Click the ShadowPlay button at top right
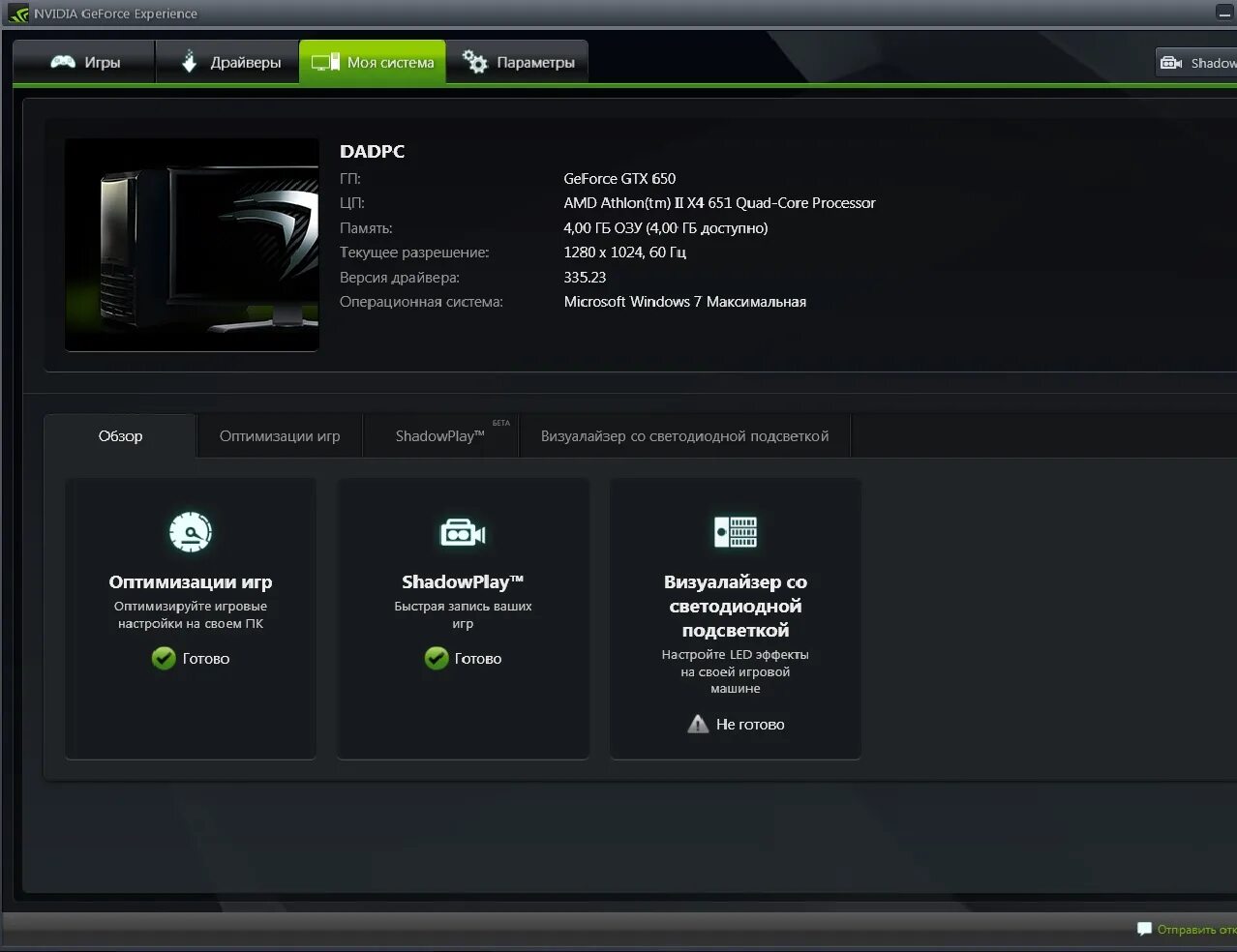Image resolution: width=1237 pixels, height=952 pixels. click(1196, 63)
